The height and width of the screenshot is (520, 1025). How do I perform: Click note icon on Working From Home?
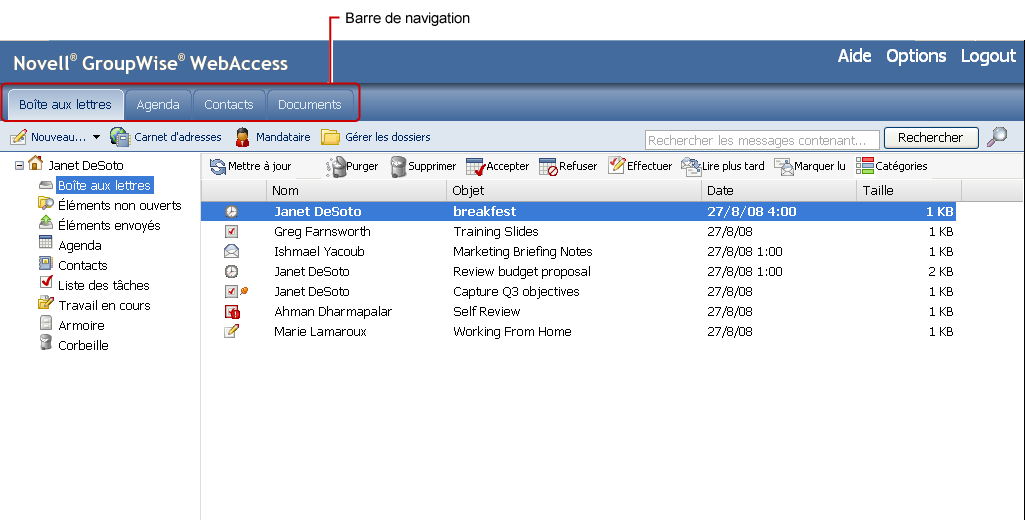231,331
